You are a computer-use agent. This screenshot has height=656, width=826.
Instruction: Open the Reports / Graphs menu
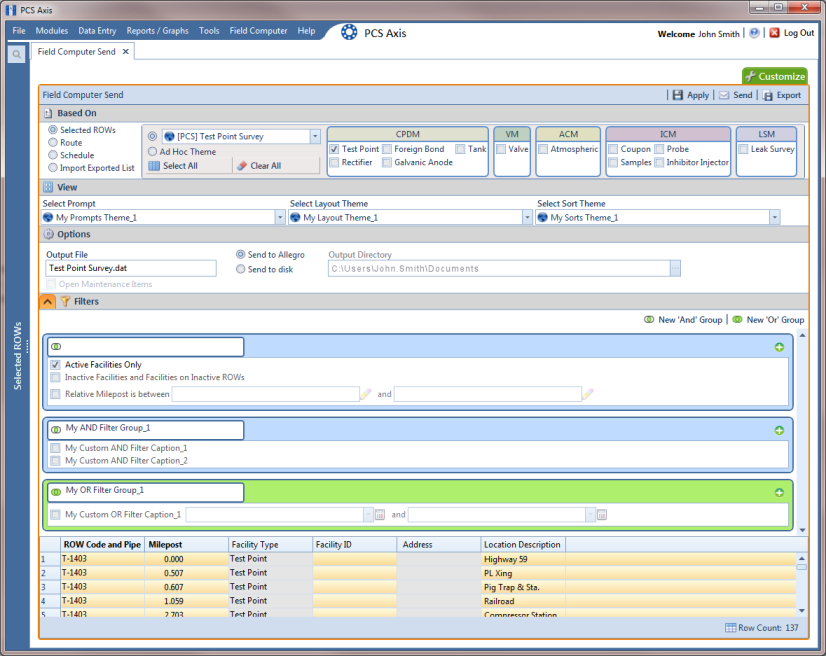[x=158, y=31]
